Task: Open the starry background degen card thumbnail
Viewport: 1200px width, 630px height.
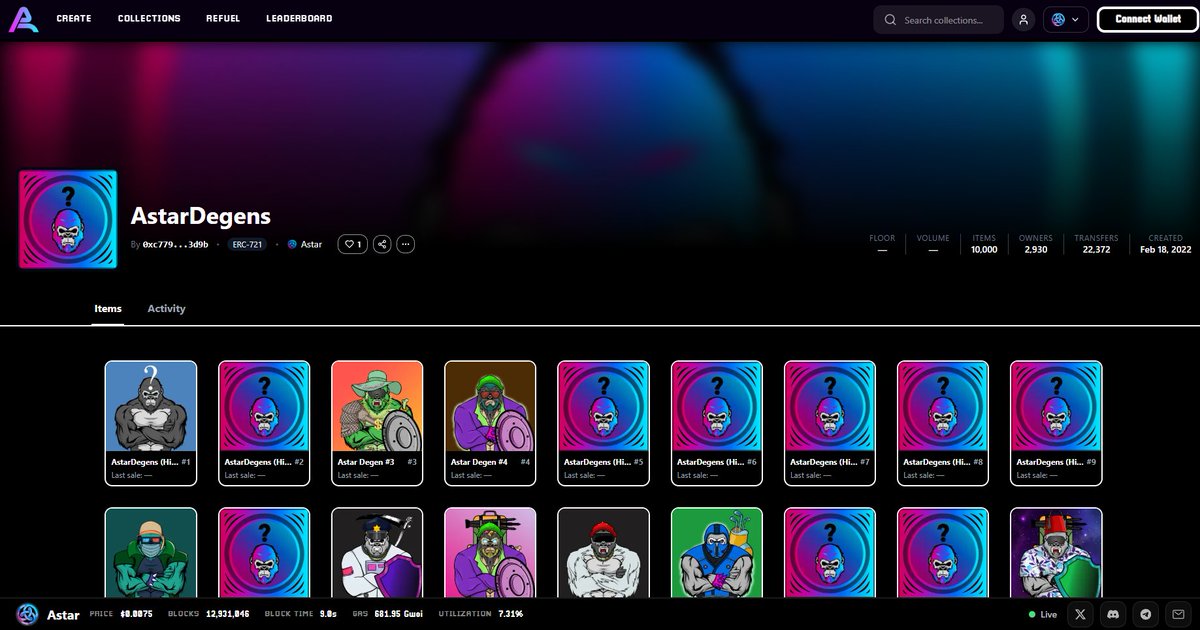Action: pyautogui.click(x=1055, y=553)
